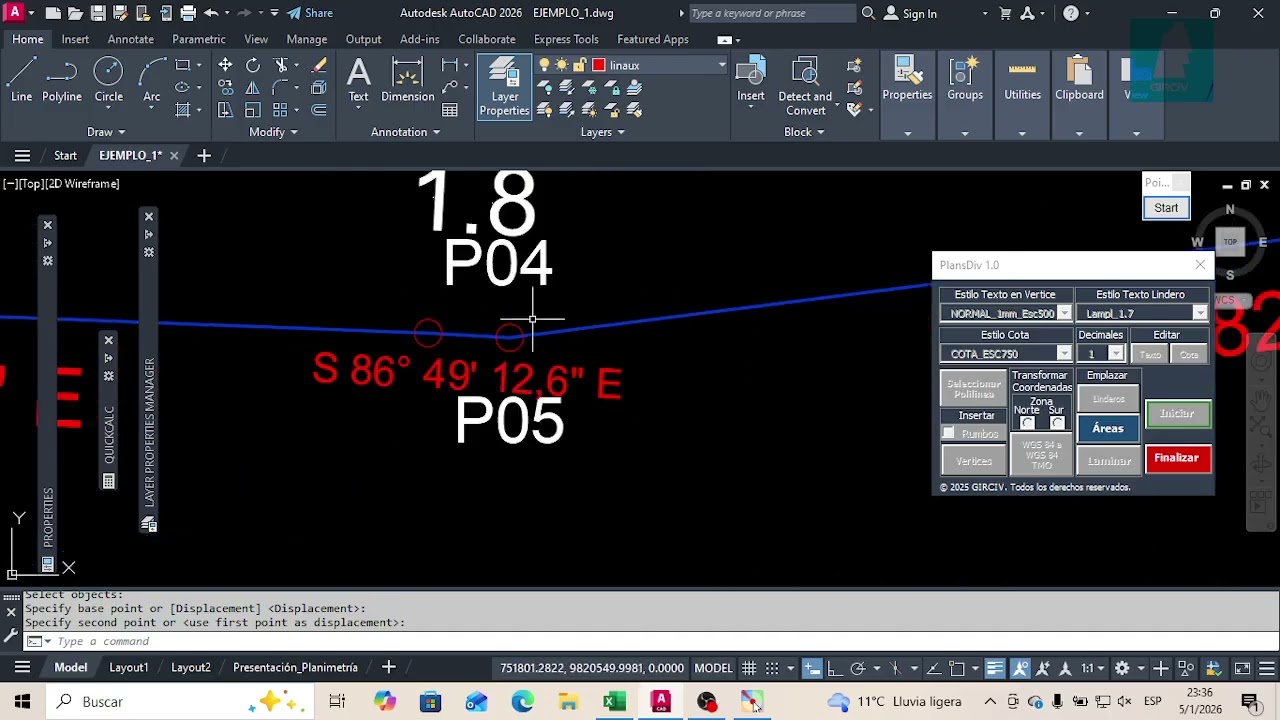Open the Estilo Texto en Vertice dropdown
The height and width of the screenshot is (720, 1280).
click(x=1064, y=313)
